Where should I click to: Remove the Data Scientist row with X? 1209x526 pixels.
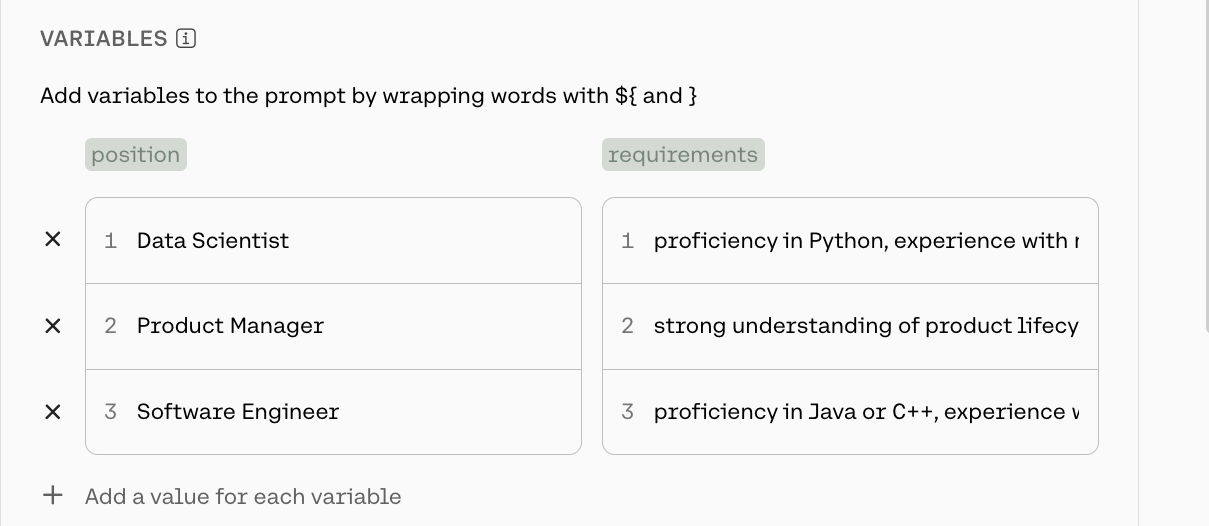pyautogui.click(x=53, y=240)
